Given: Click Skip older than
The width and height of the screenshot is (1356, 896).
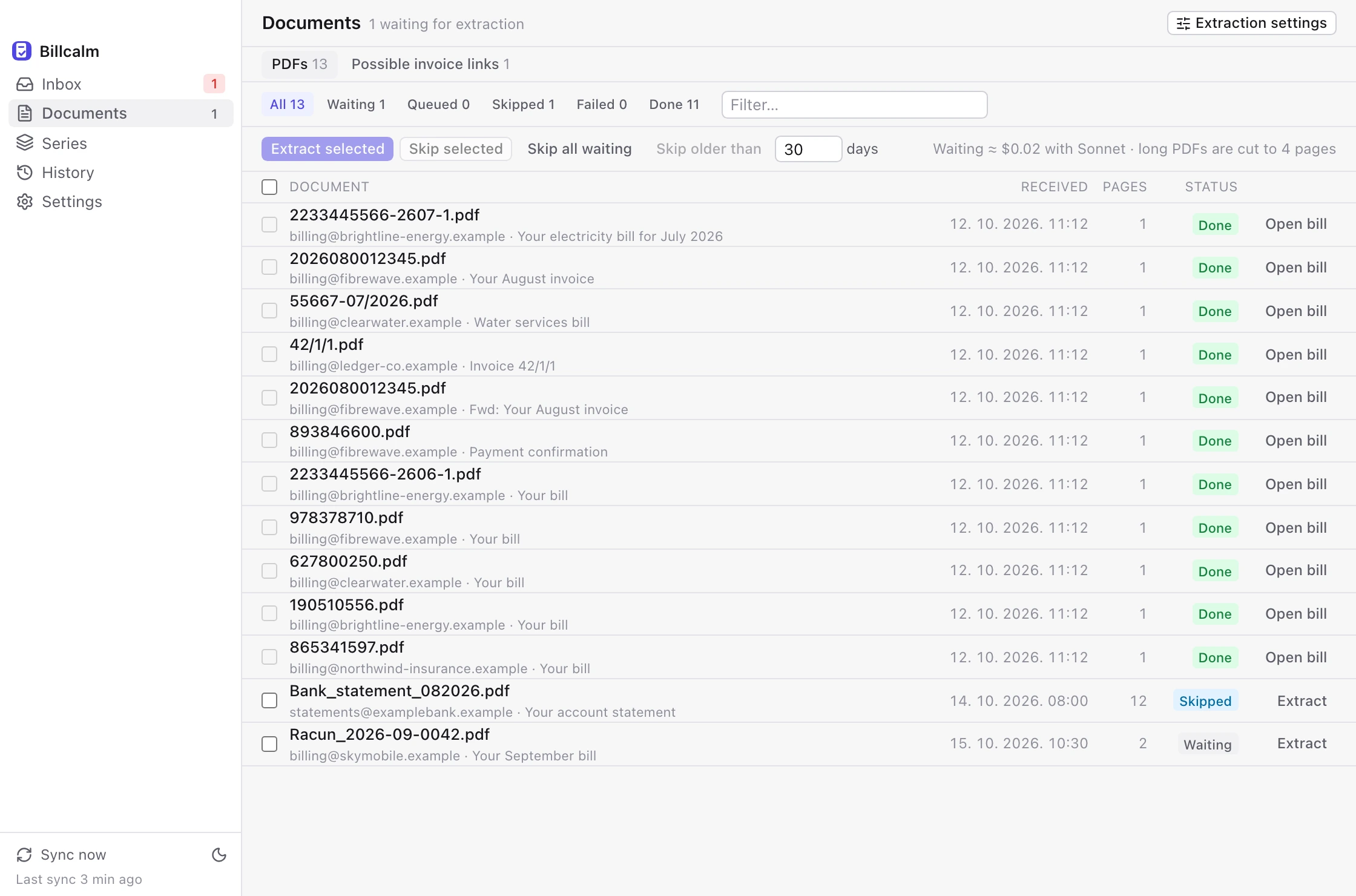Looking at the screenshot, I should point(709,149).
